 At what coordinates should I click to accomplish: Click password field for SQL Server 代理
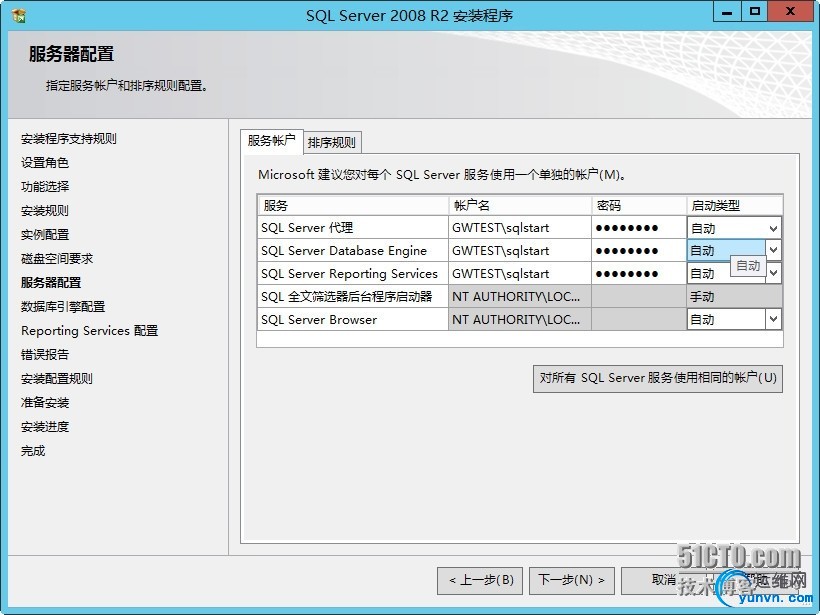point(639,228)
